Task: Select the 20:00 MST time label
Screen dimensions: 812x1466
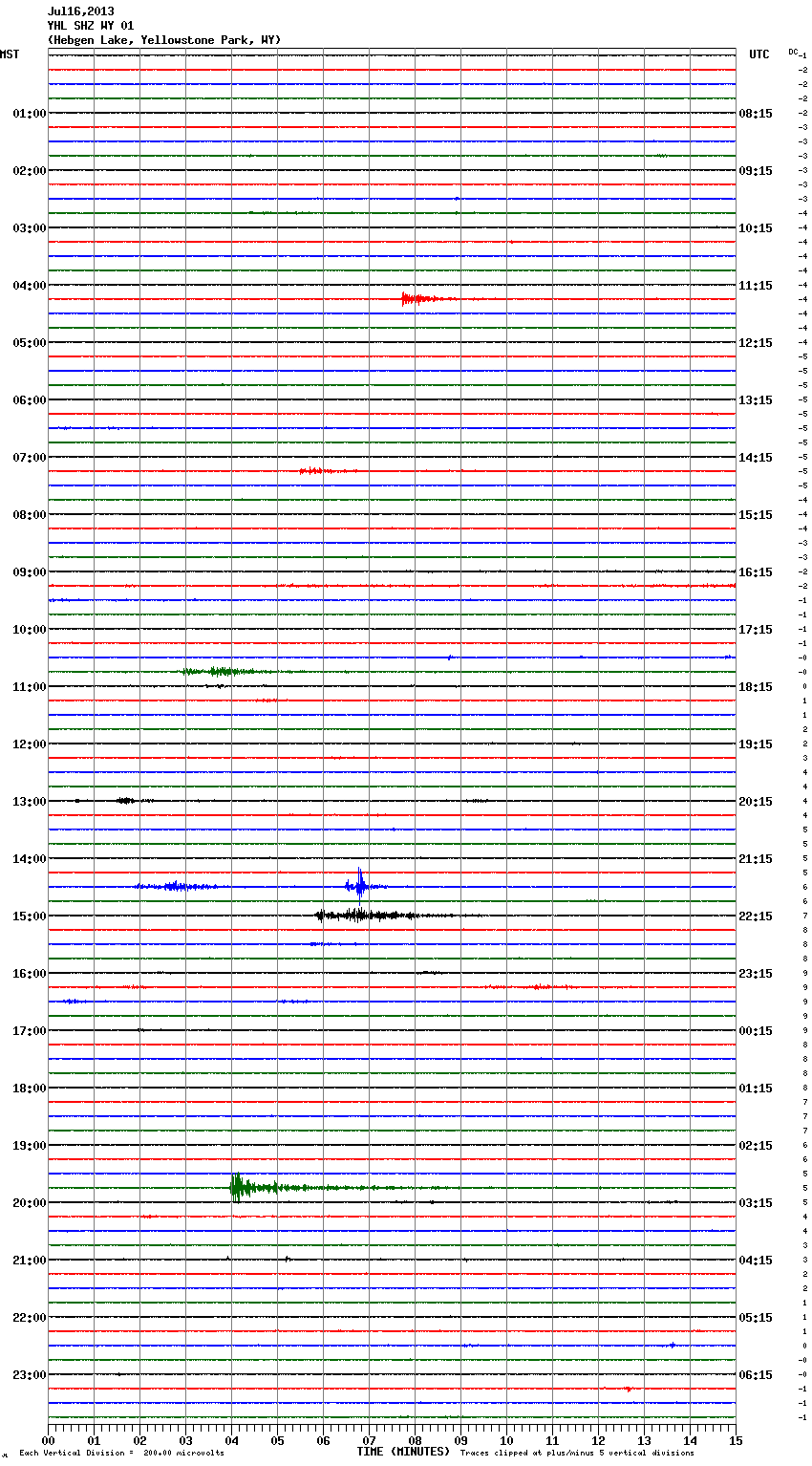Action: tap(30, 1203)
